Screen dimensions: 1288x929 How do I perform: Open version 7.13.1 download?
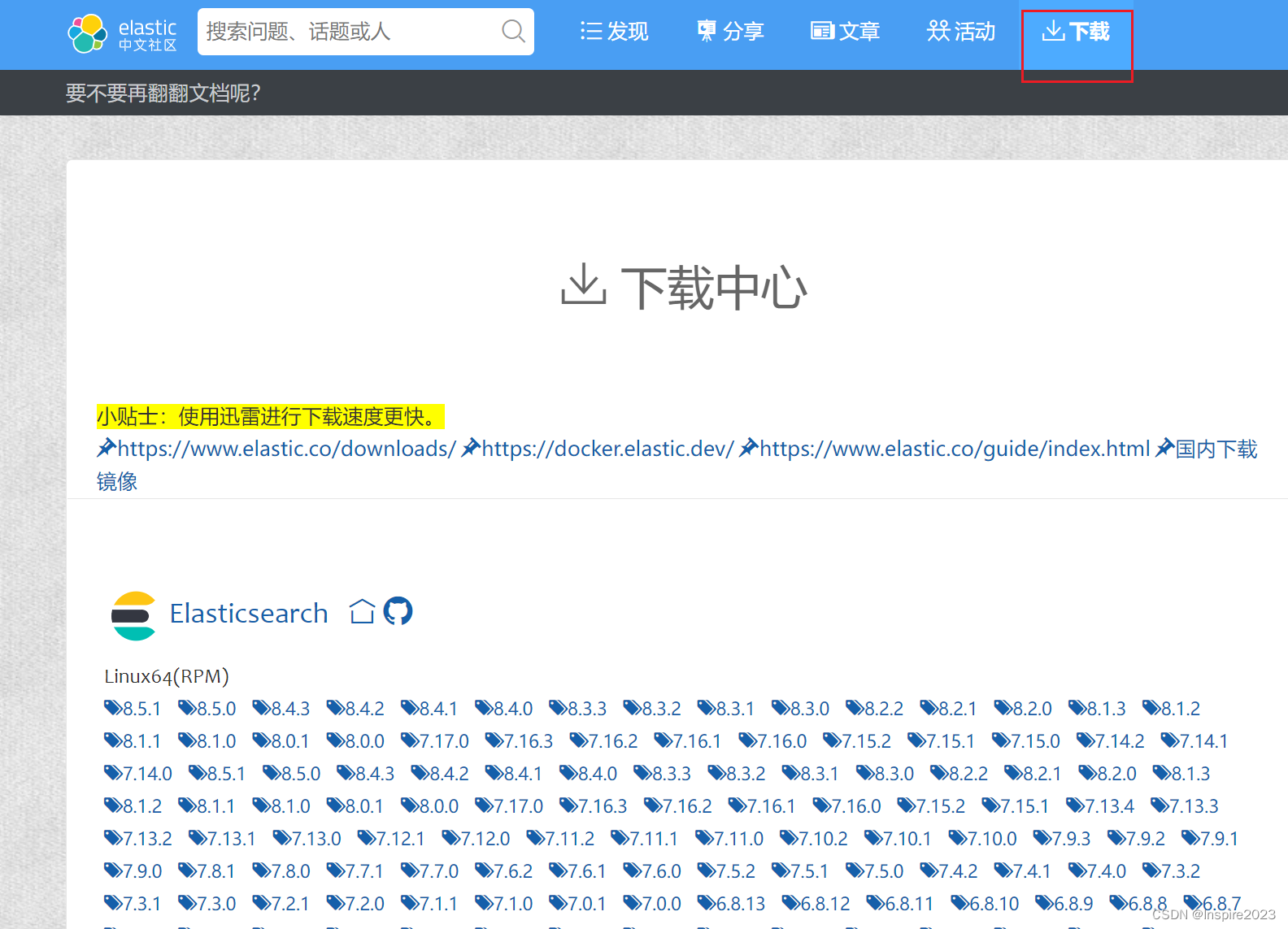click(x=222, y=839)
